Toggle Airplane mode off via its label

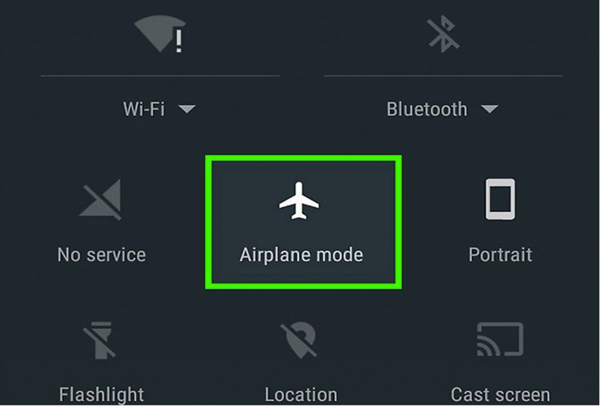pyautogui.click(x=301, y=255)
